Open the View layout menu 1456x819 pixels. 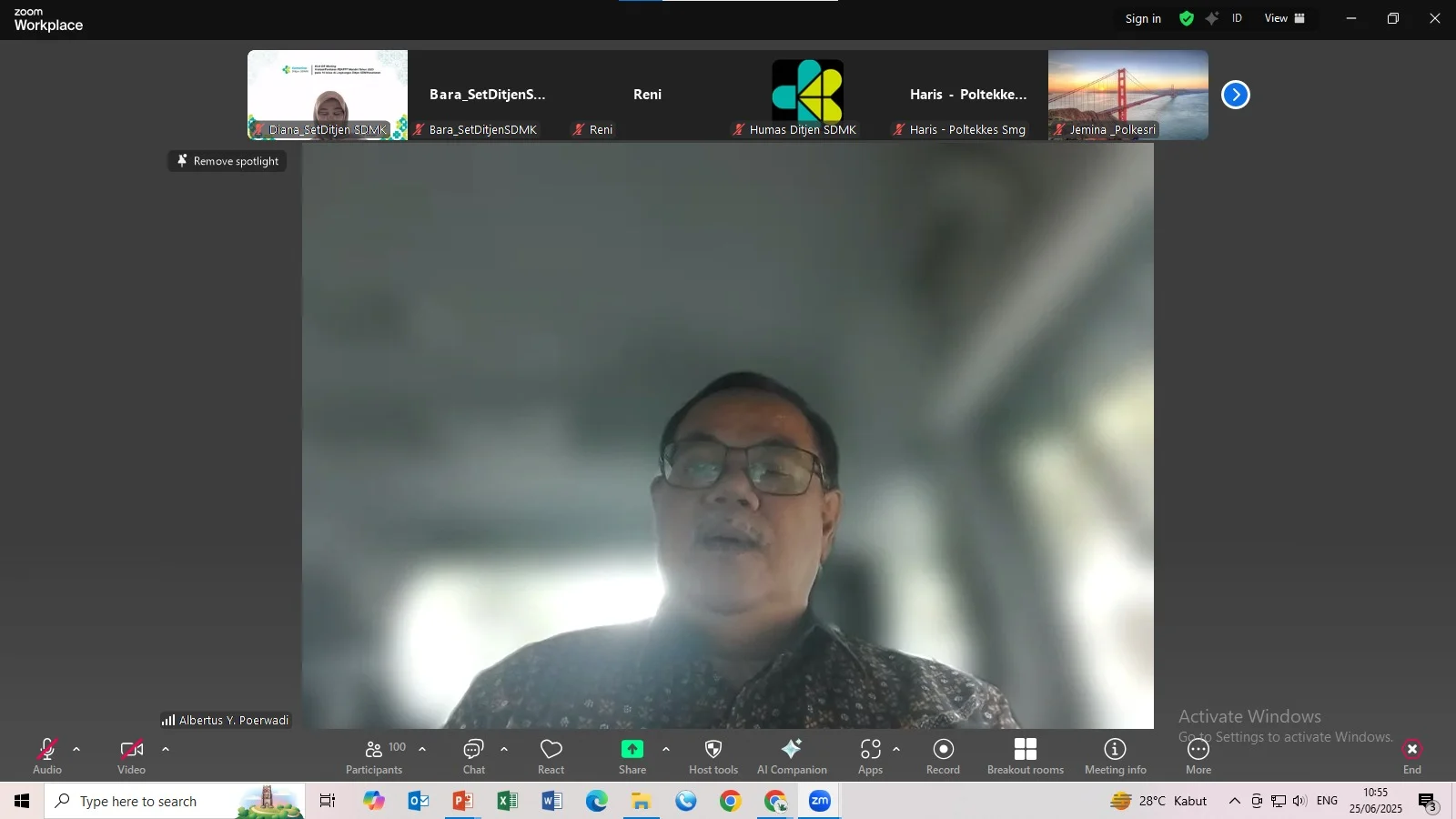point(1284,18)
